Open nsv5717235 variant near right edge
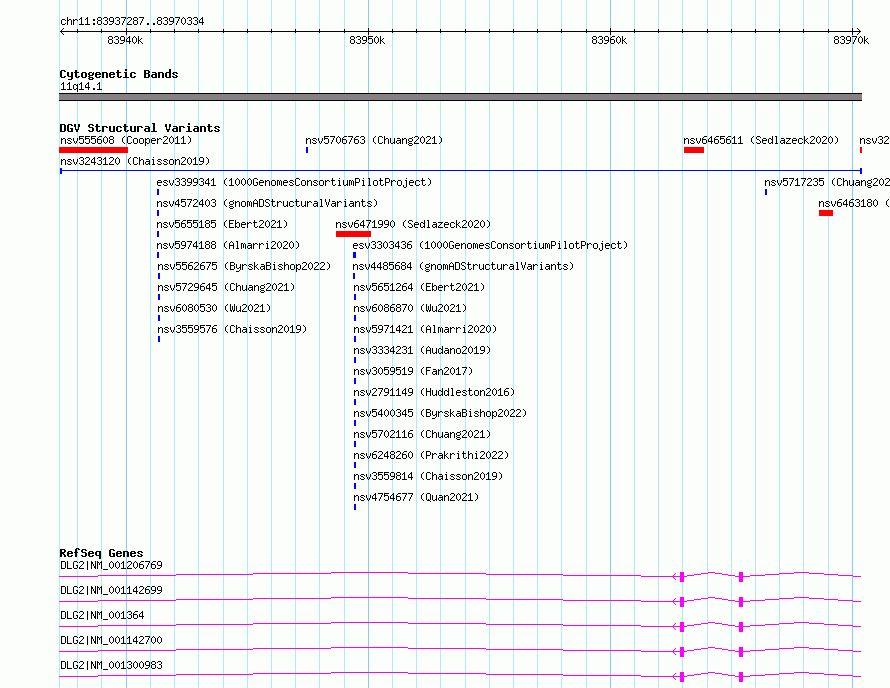 [x=827, y=182]
